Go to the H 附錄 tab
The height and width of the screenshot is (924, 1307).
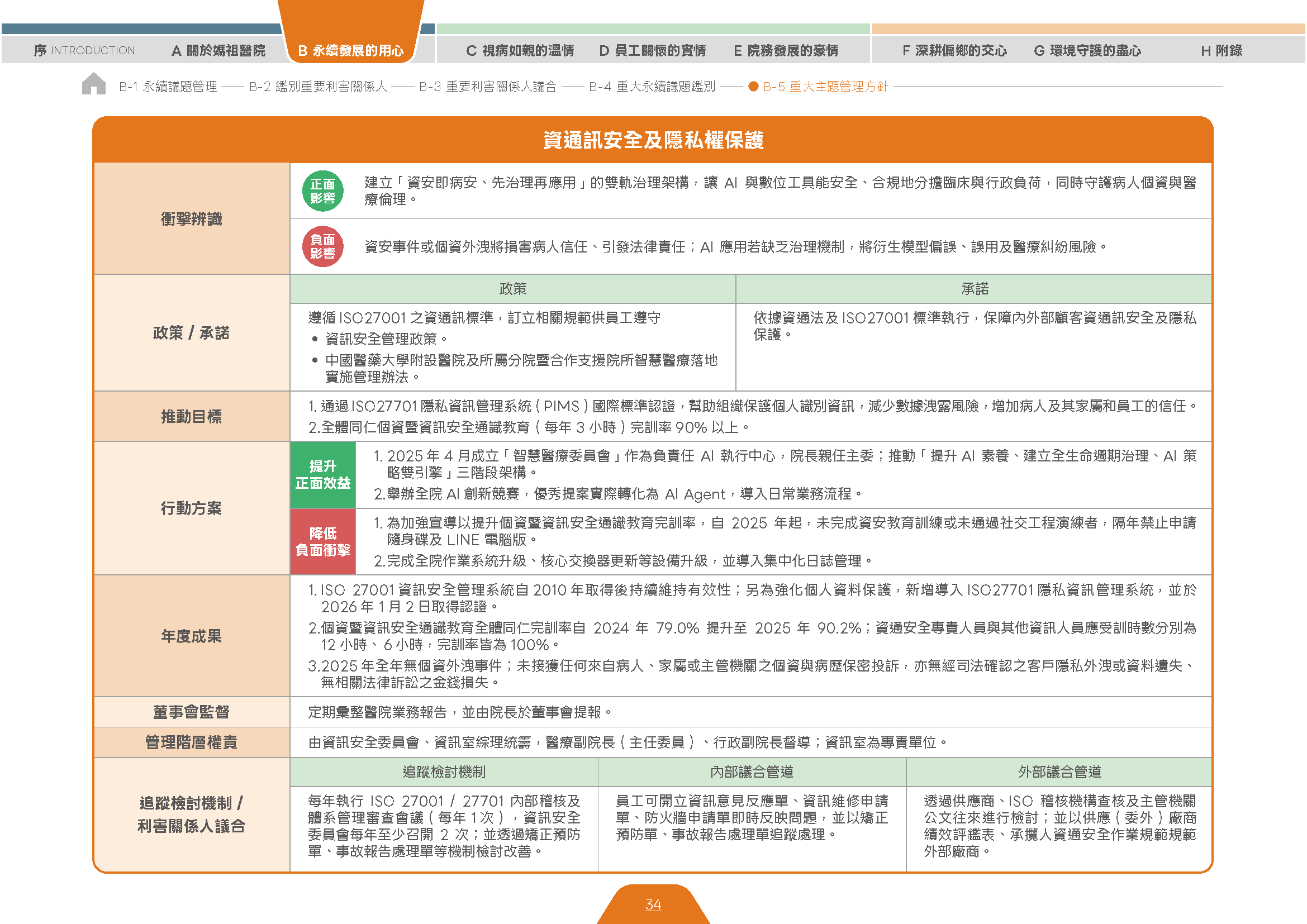1222,51
